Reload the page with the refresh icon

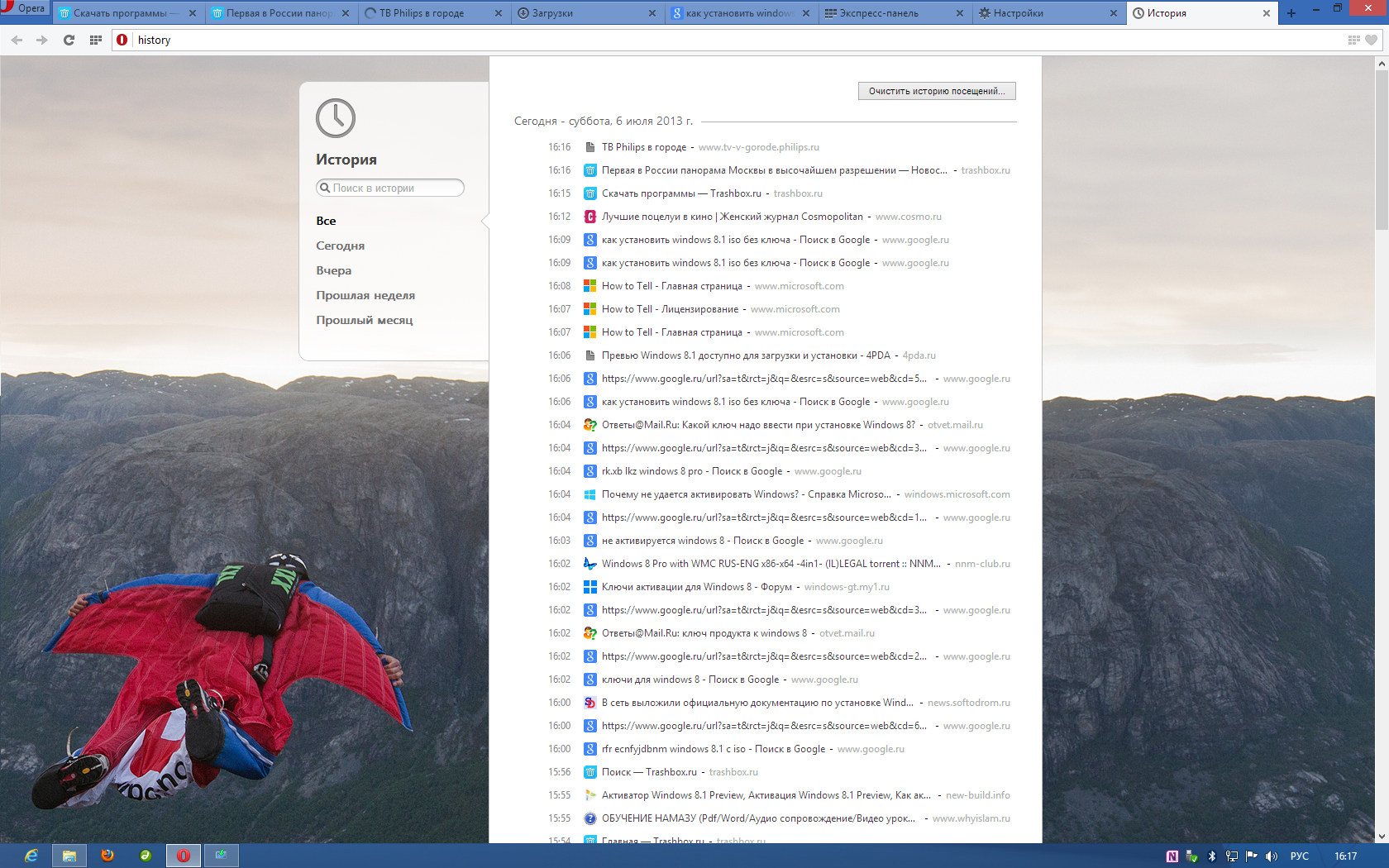(x=69, y=40)
